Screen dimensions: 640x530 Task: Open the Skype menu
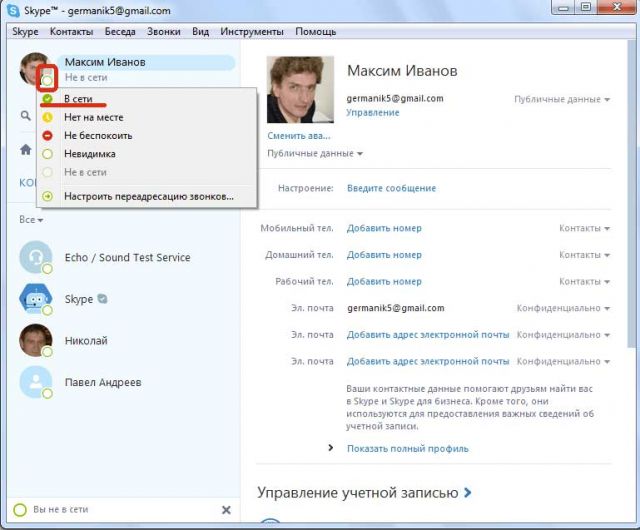point(25,31)
